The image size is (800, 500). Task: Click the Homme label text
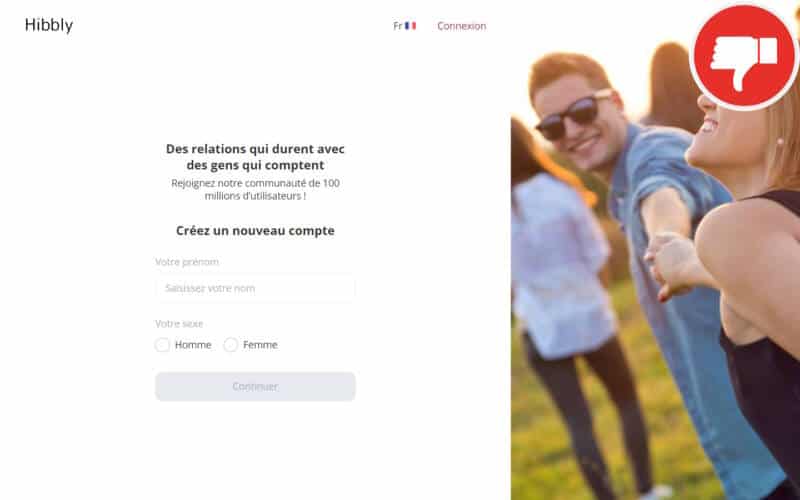pos(193,345)
